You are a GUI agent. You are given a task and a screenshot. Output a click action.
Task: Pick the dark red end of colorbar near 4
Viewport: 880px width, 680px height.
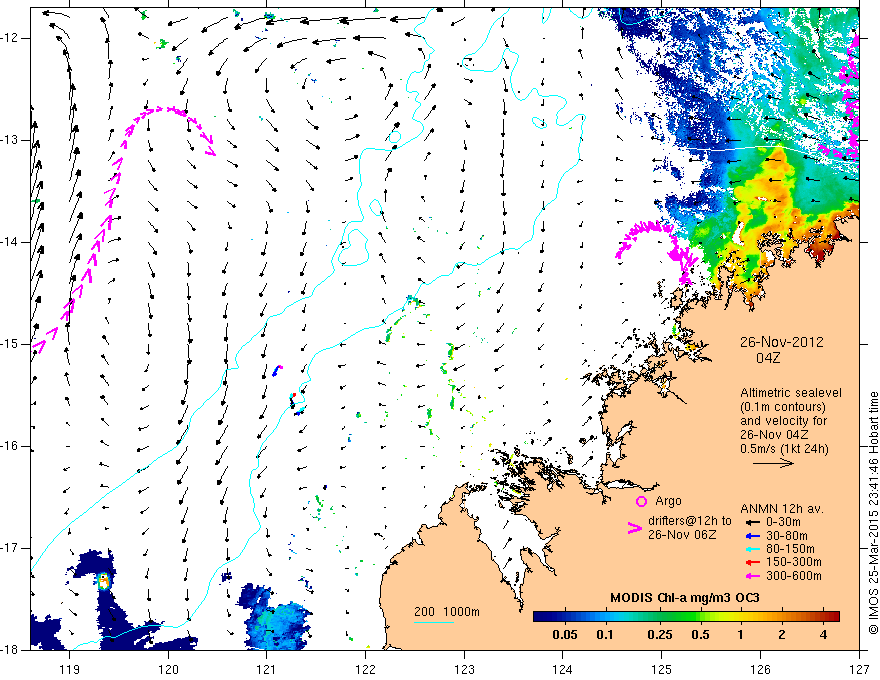click(x=832, y=617)
